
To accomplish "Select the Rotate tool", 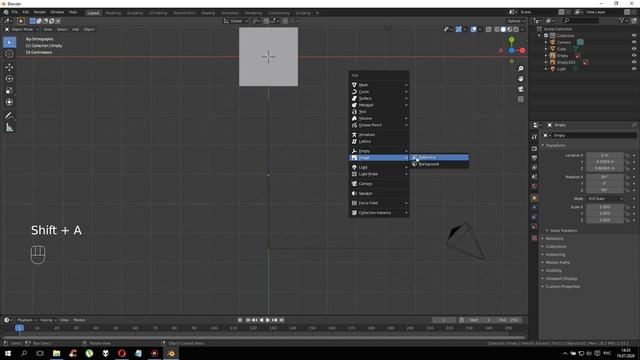I will click(x=9, y=79).
